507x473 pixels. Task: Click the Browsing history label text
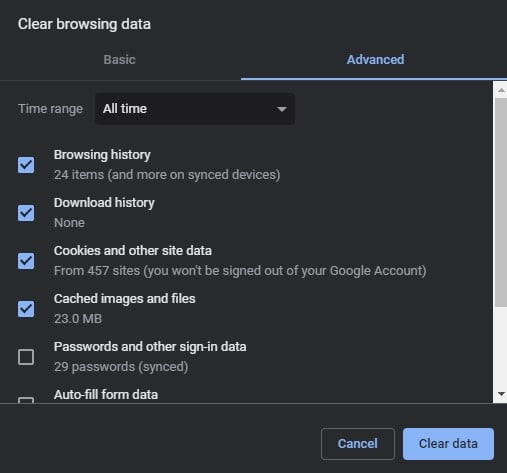click(102, 155)
